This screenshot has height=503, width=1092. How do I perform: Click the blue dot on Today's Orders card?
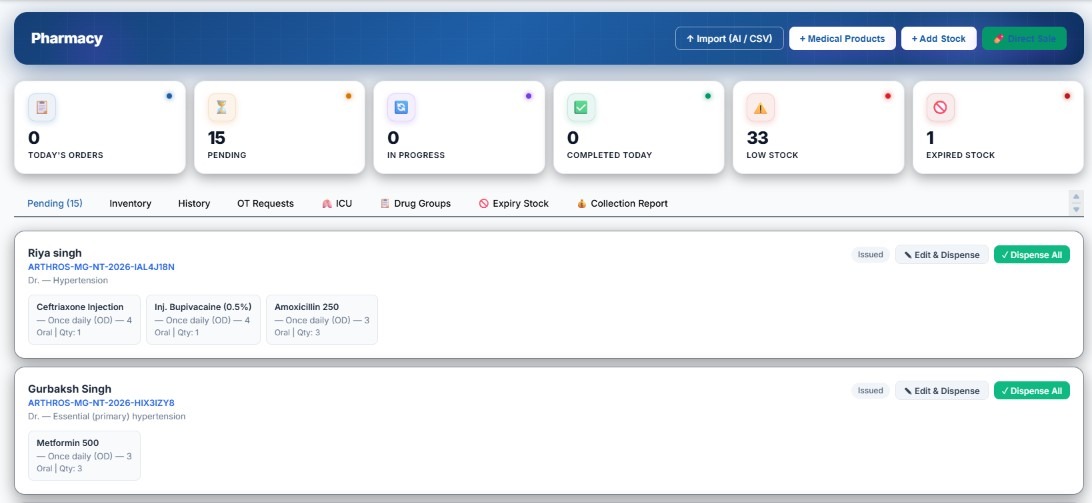coord(169,96)
